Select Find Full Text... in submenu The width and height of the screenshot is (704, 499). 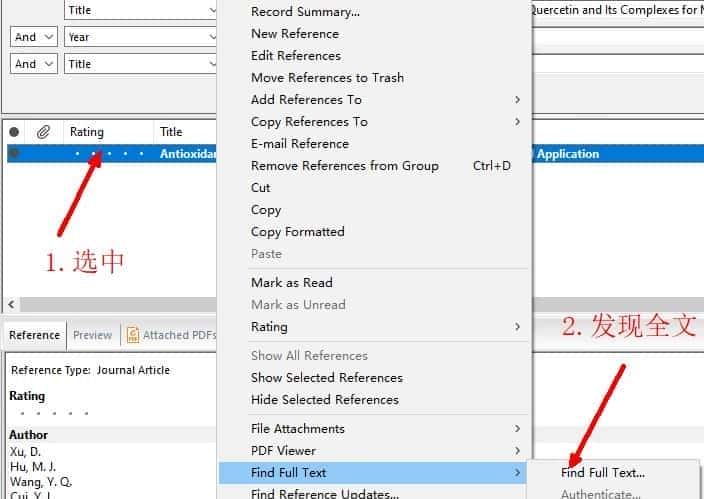[602, 473]
